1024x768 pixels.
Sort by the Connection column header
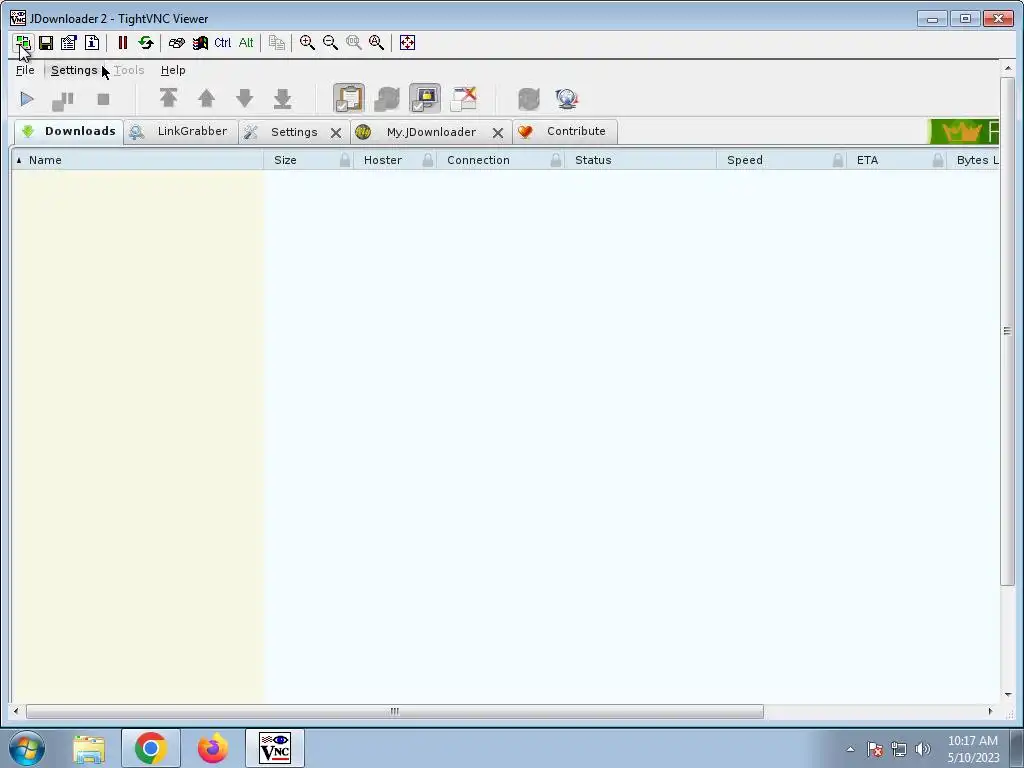(478, 160)
